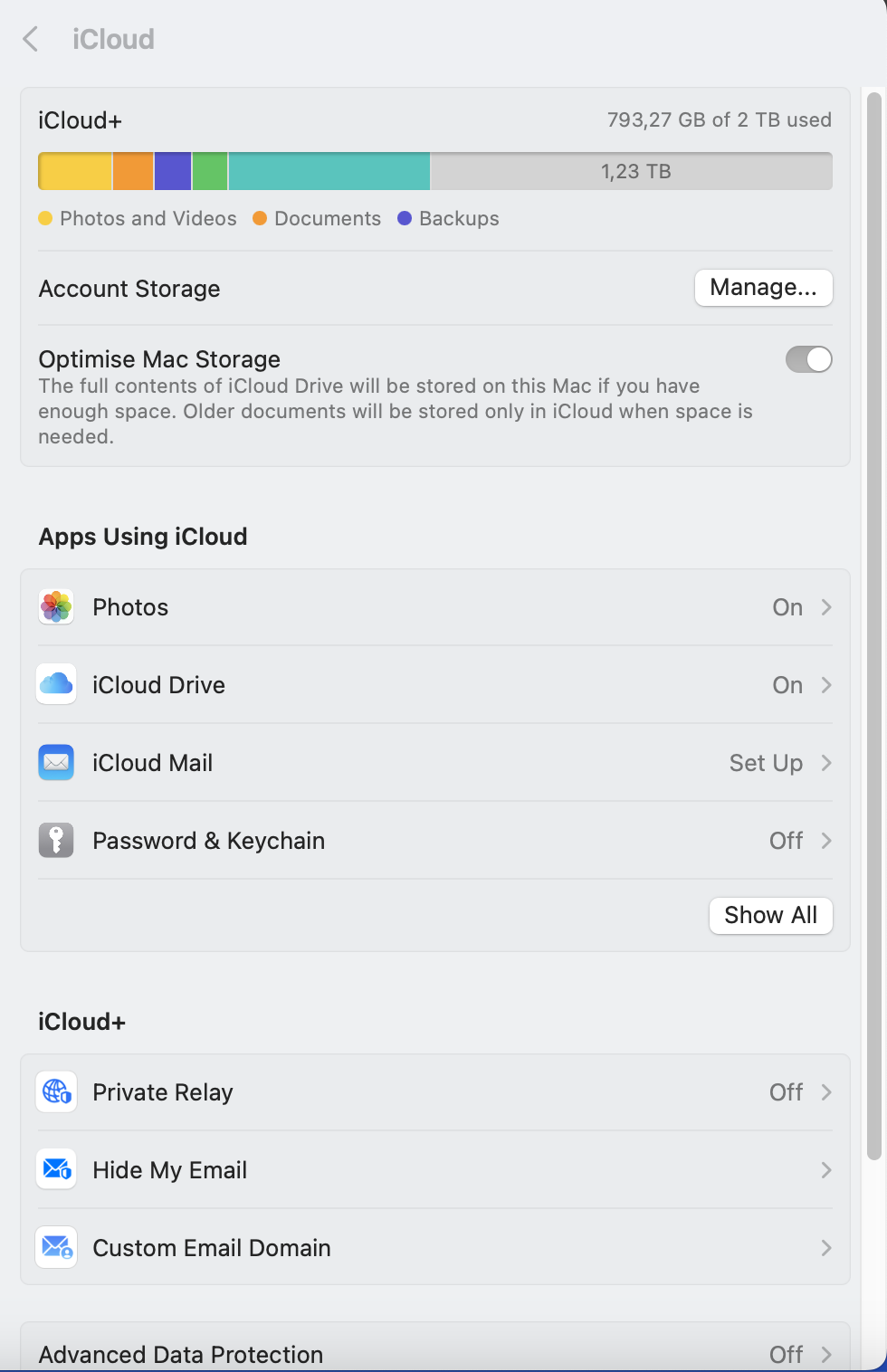Go back using the back arrow
The image size is (887, 1372).
point(31,39)
